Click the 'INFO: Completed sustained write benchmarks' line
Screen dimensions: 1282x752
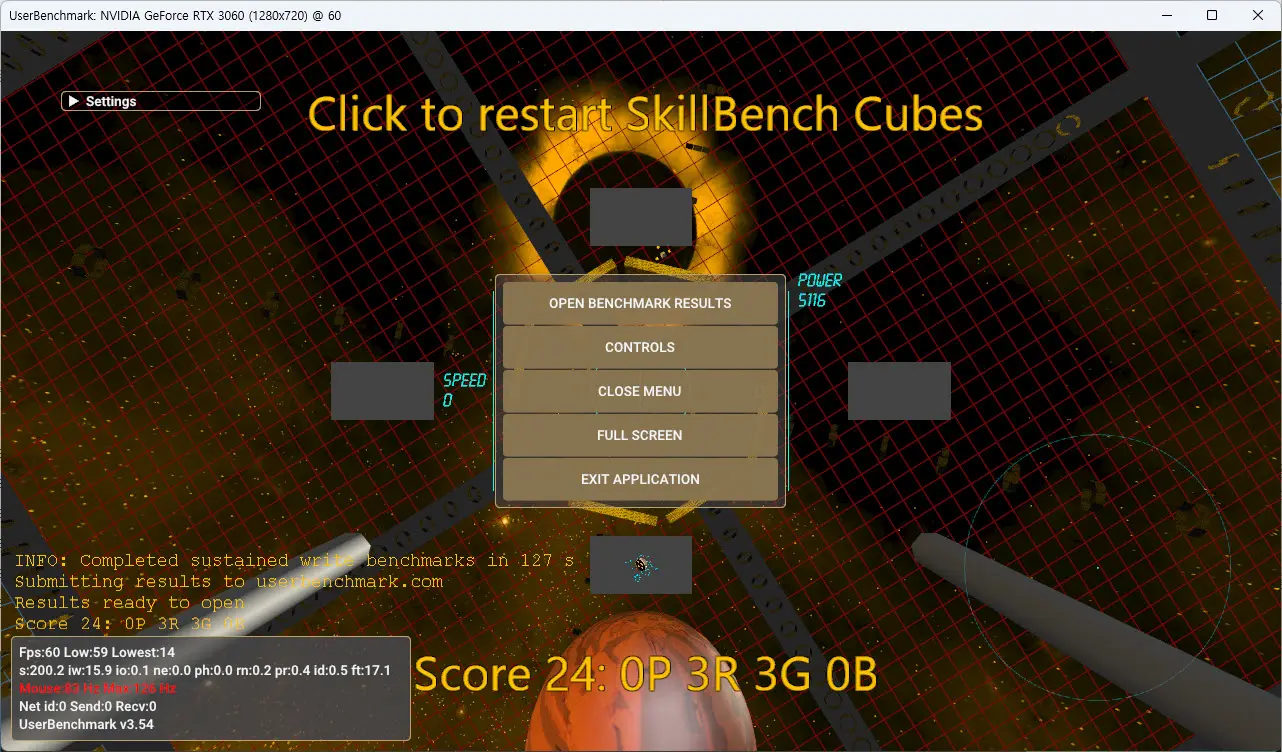(x=294, y=561)
